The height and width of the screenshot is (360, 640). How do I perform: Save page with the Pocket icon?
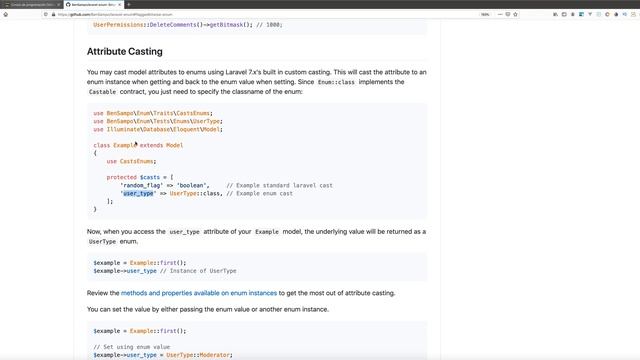(x=508, y=14)
